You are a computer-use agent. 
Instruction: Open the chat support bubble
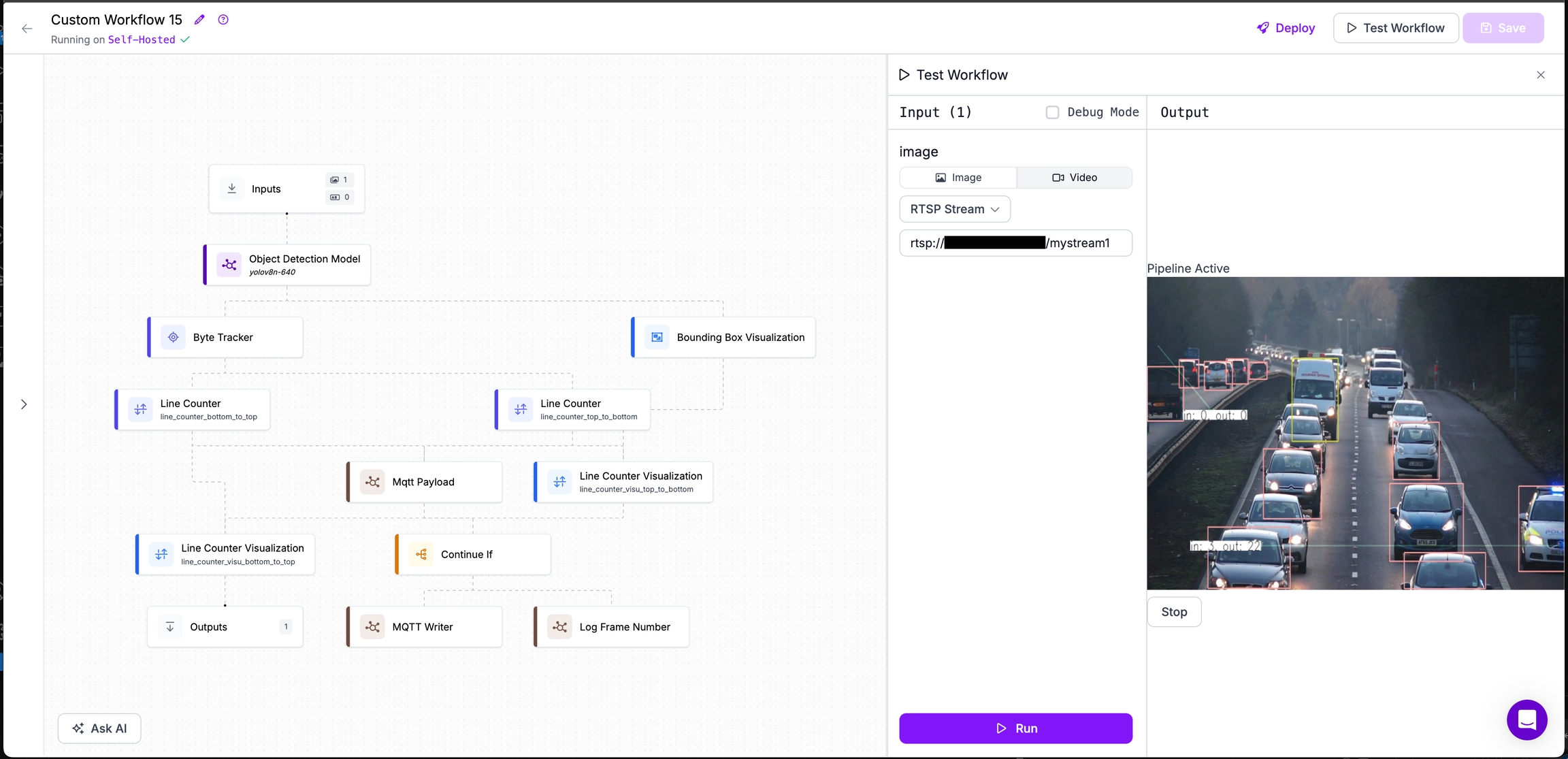[1526, 720]
